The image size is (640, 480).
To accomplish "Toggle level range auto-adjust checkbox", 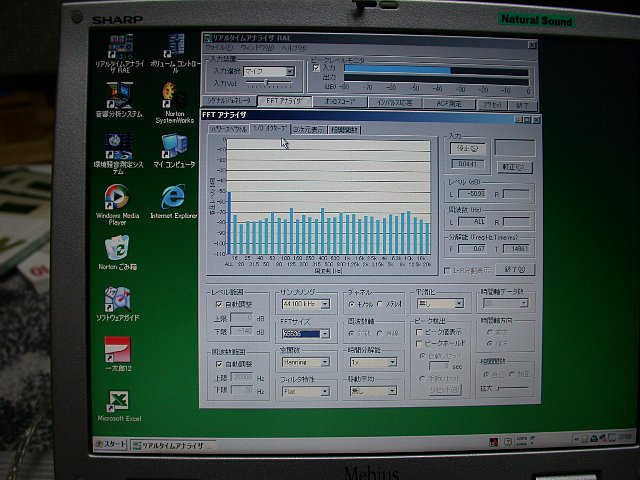I will pyautogui.click(x=219, y=303).
